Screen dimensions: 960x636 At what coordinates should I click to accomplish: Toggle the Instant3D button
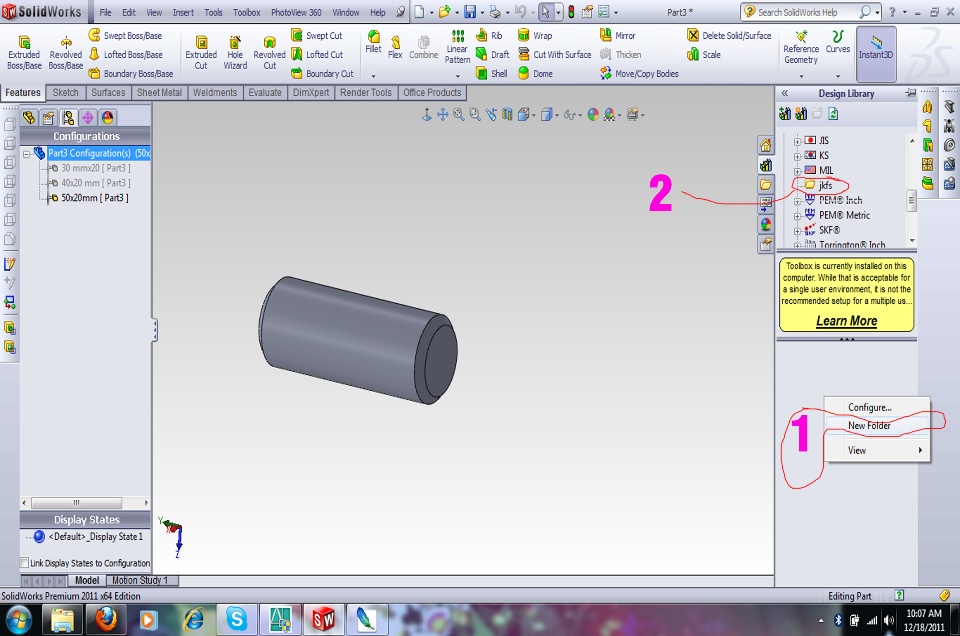tap(876, 52)
